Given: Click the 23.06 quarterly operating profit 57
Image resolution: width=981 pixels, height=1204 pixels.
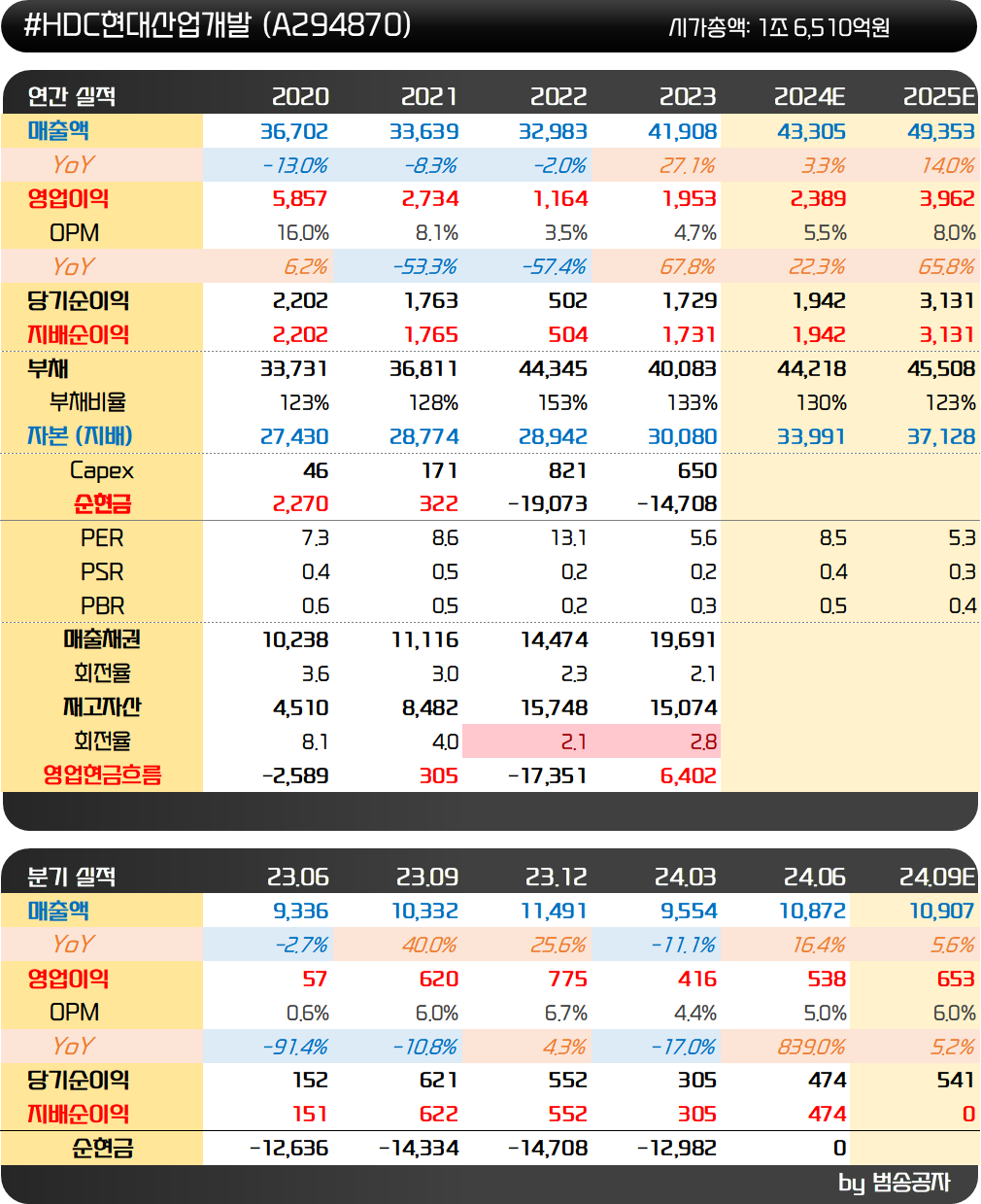Looking at the screenshot, I should pyautogui.click(x=315, y=979).
